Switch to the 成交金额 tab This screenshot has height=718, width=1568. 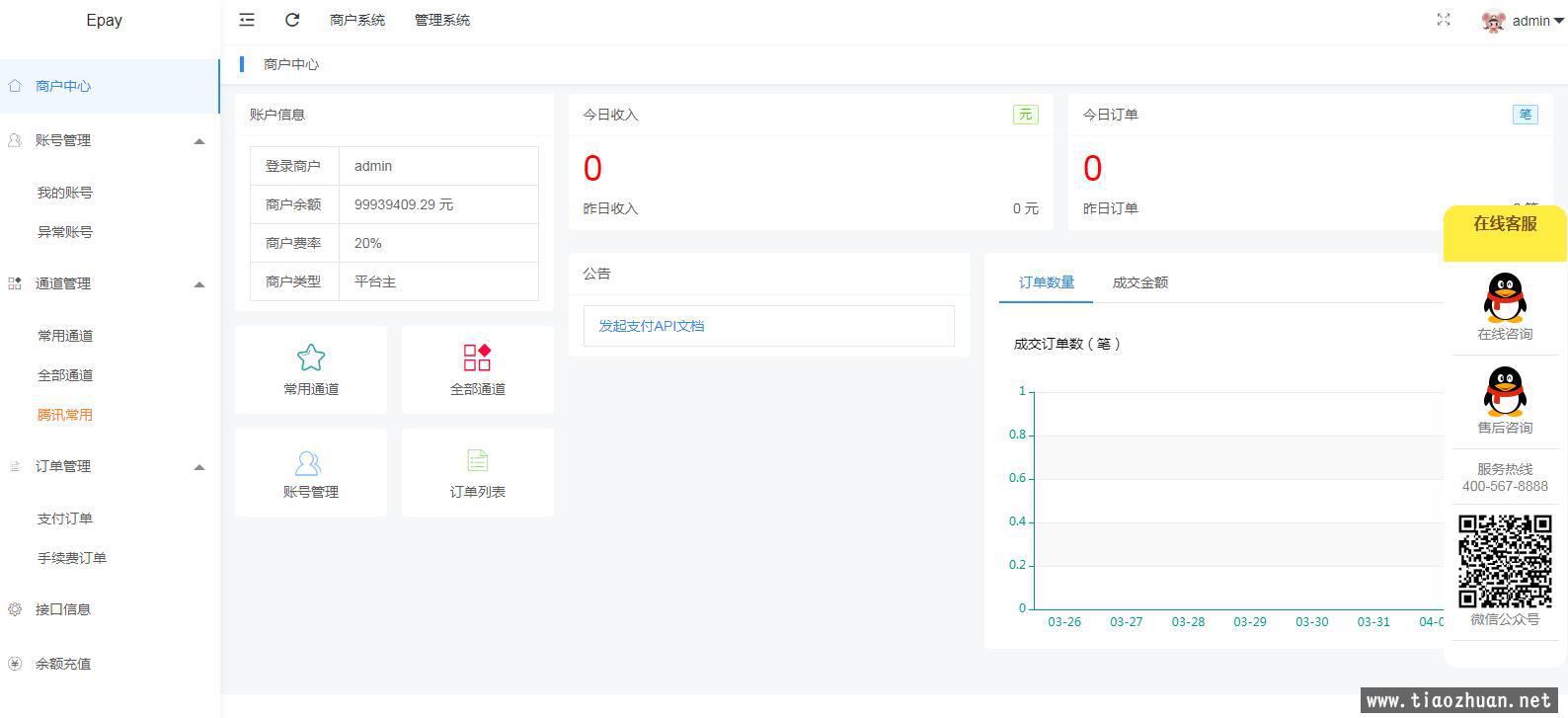(1139, 282)
